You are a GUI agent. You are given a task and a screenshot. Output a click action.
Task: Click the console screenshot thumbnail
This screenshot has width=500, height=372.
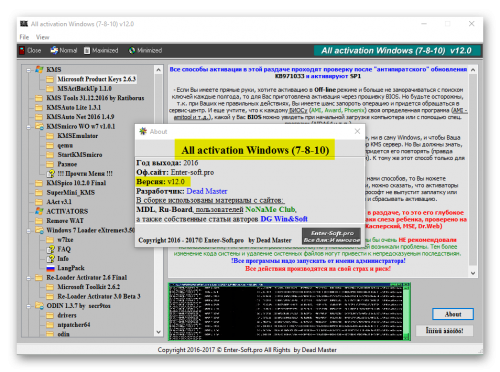pos(289,312)
